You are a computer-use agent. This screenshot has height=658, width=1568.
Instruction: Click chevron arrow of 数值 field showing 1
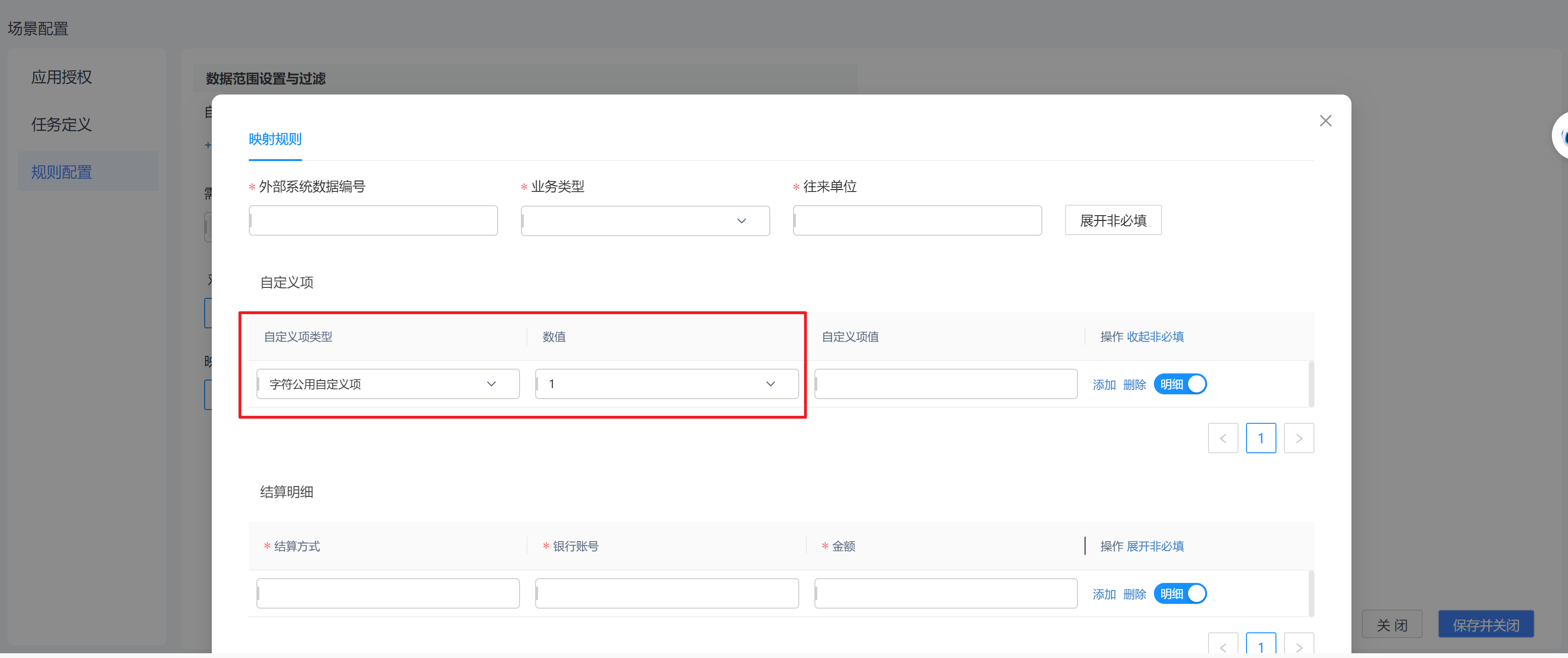coord(770,384)
